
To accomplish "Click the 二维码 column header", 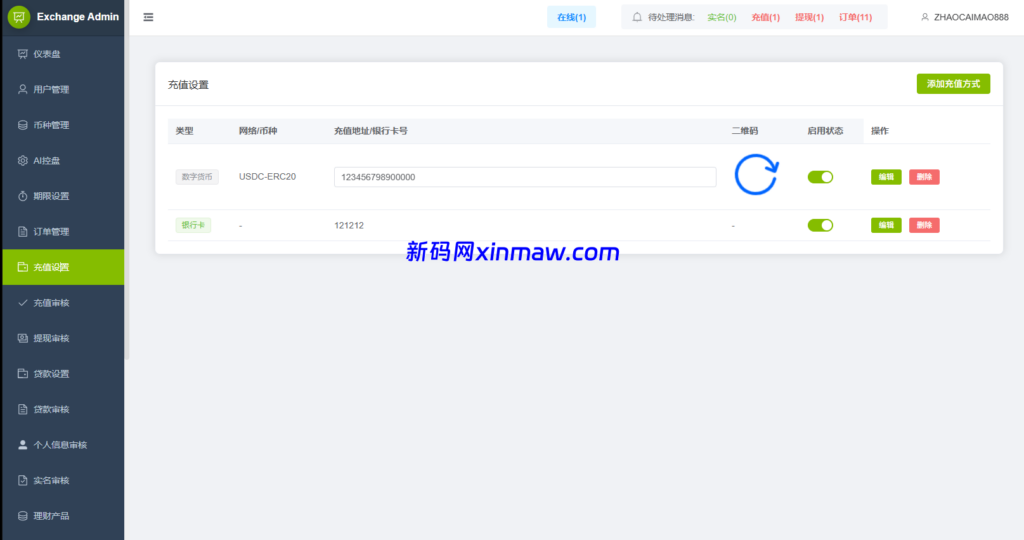I will pos(744,131).
